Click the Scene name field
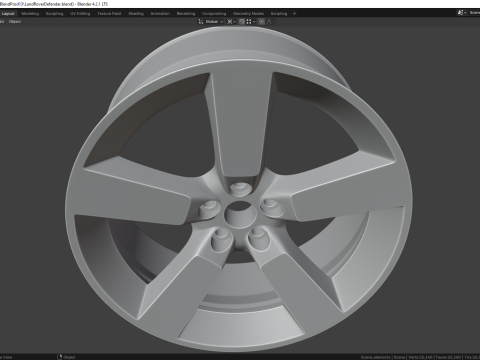Viewport: 480px width, 360px height. (474, 13)
